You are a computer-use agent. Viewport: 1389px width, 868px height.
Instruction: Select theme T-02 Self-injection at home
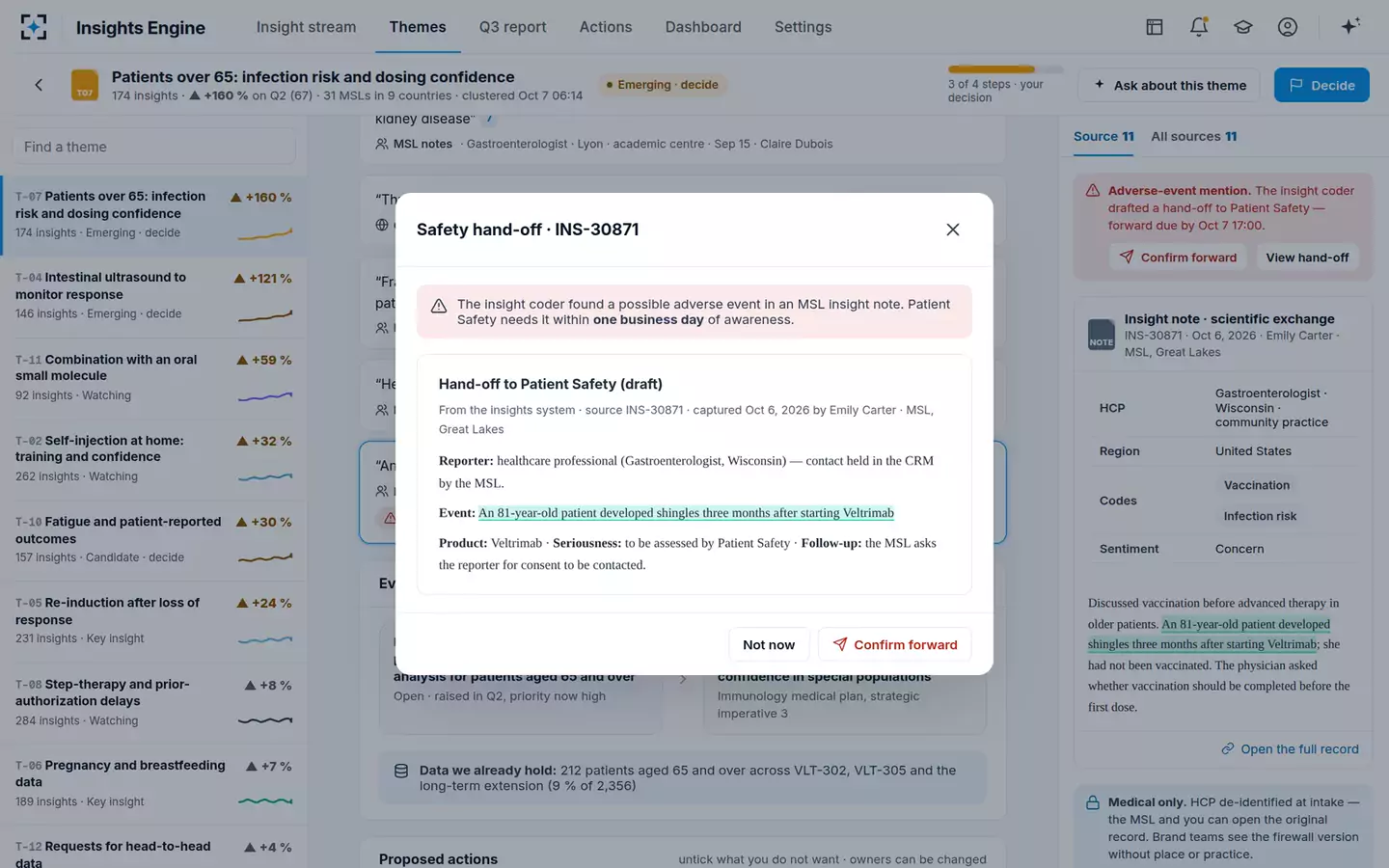pos(154,458)
